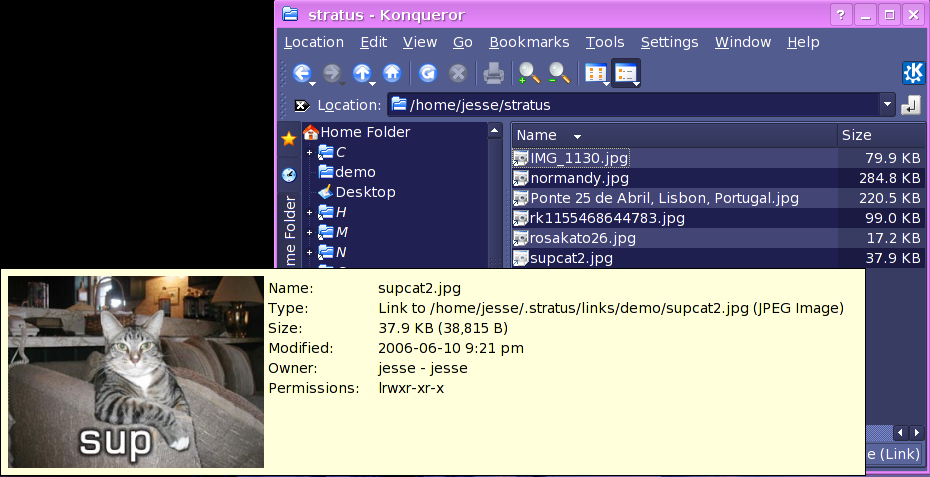Sort files by Size column header
Image resolution: width=930 pixels, height=477 pixels.
point(883,135)
